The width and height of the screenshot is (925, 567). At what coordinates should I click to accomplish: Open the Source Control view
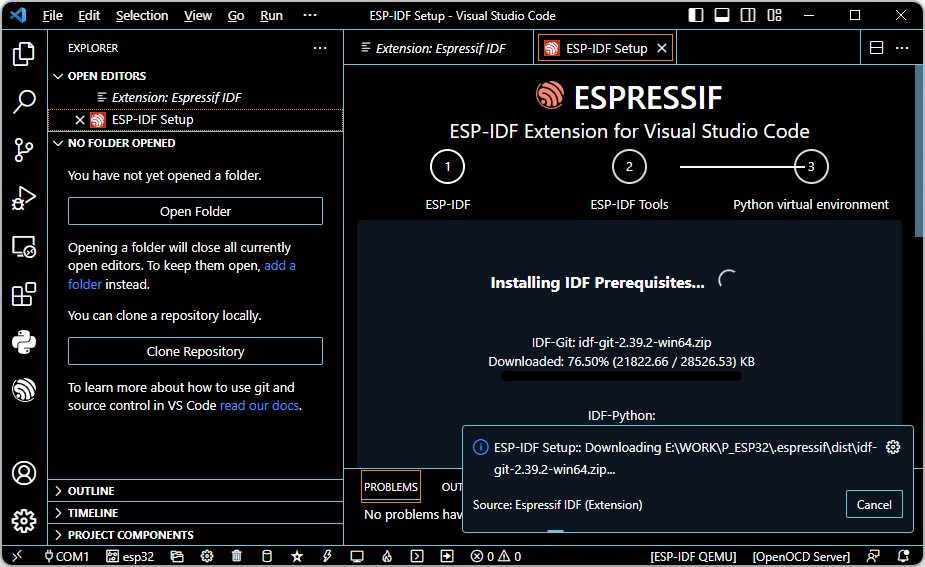point(24,150)
